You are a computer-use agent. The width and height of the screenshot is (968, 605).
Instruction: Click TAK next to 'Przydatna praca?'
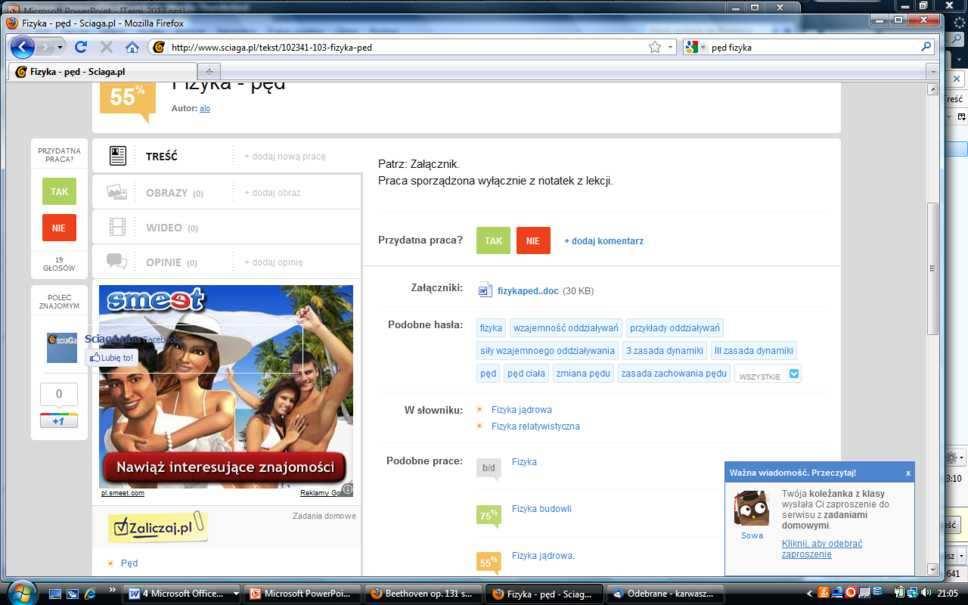point(493,241)
